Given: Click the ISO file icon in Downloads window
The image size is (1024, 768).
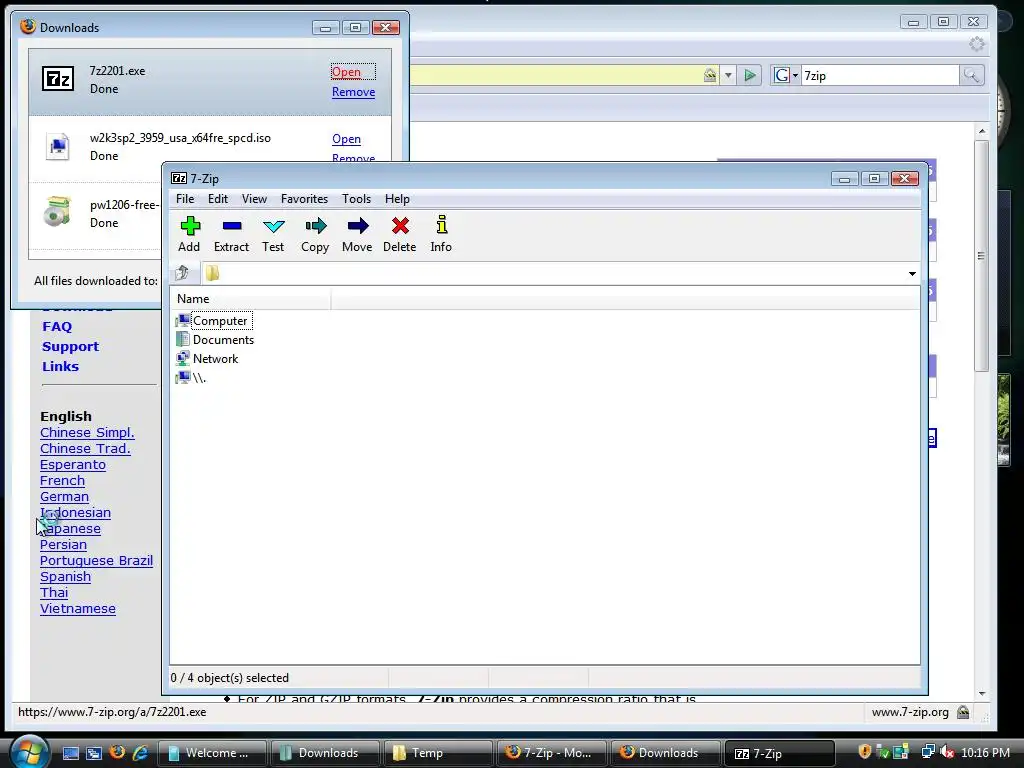Looking at the screenshot, I should (58, 146).
